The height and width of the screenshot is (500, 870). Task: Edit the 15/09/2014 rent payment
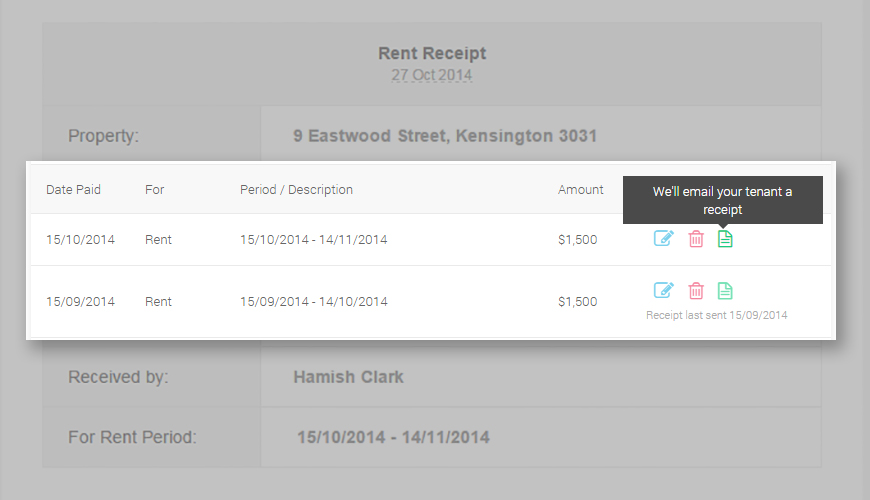coord(664,291)
